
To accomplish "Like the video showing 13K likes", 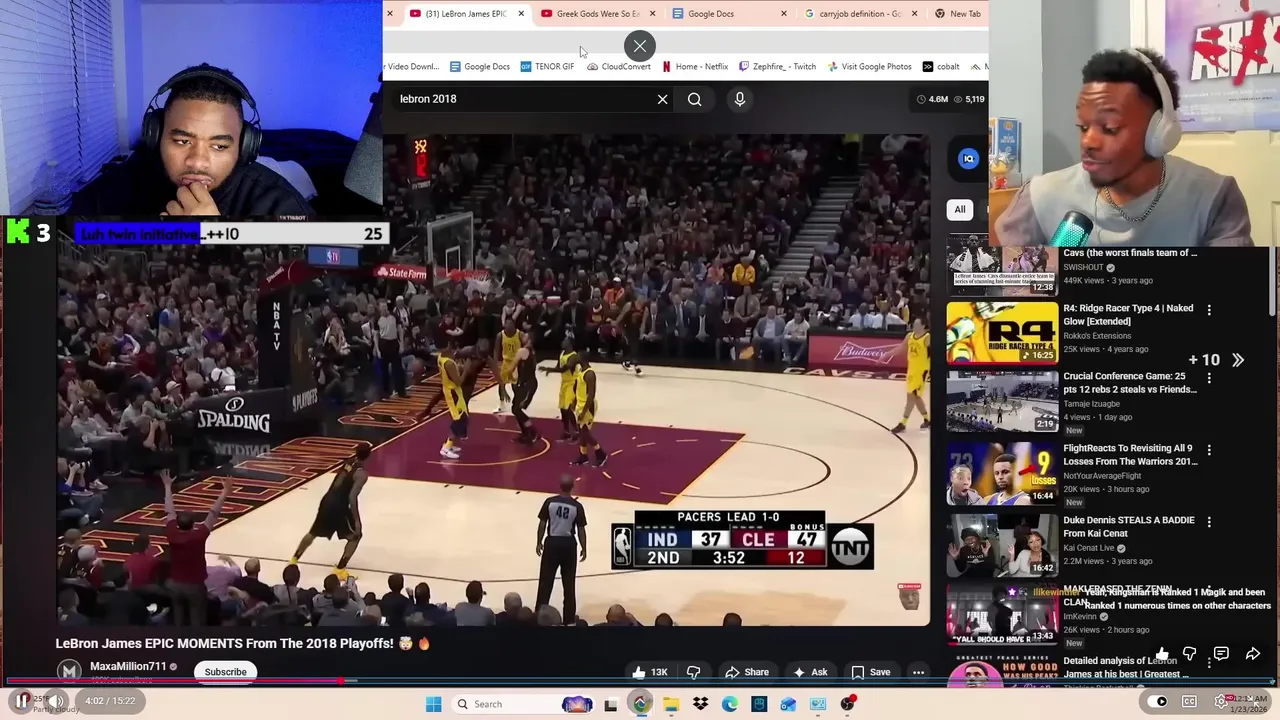I will pos(650,672).
